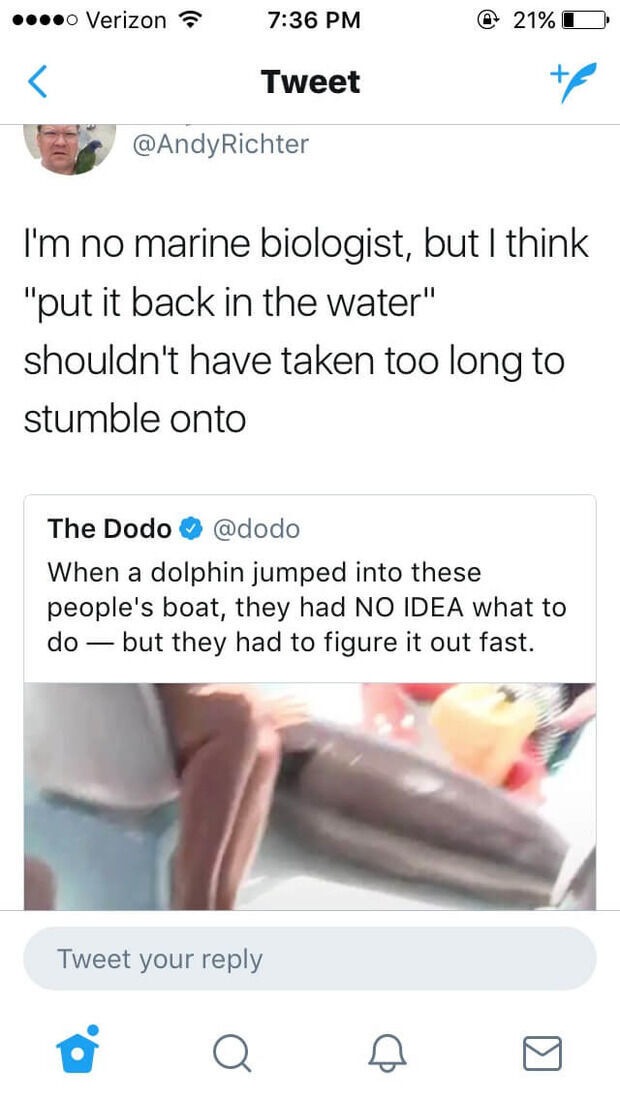Screen dimensions: 620x1101
Task: Open The Dodo quoted tweet name
Action: (109, 529)
